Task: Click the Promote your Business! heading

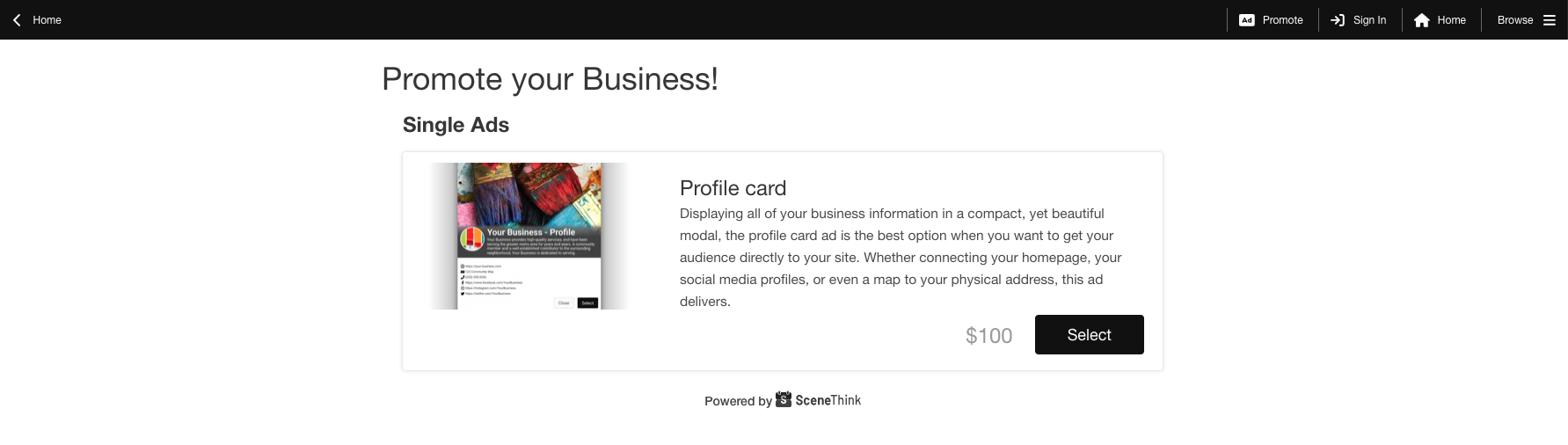Action: (550, 79)
